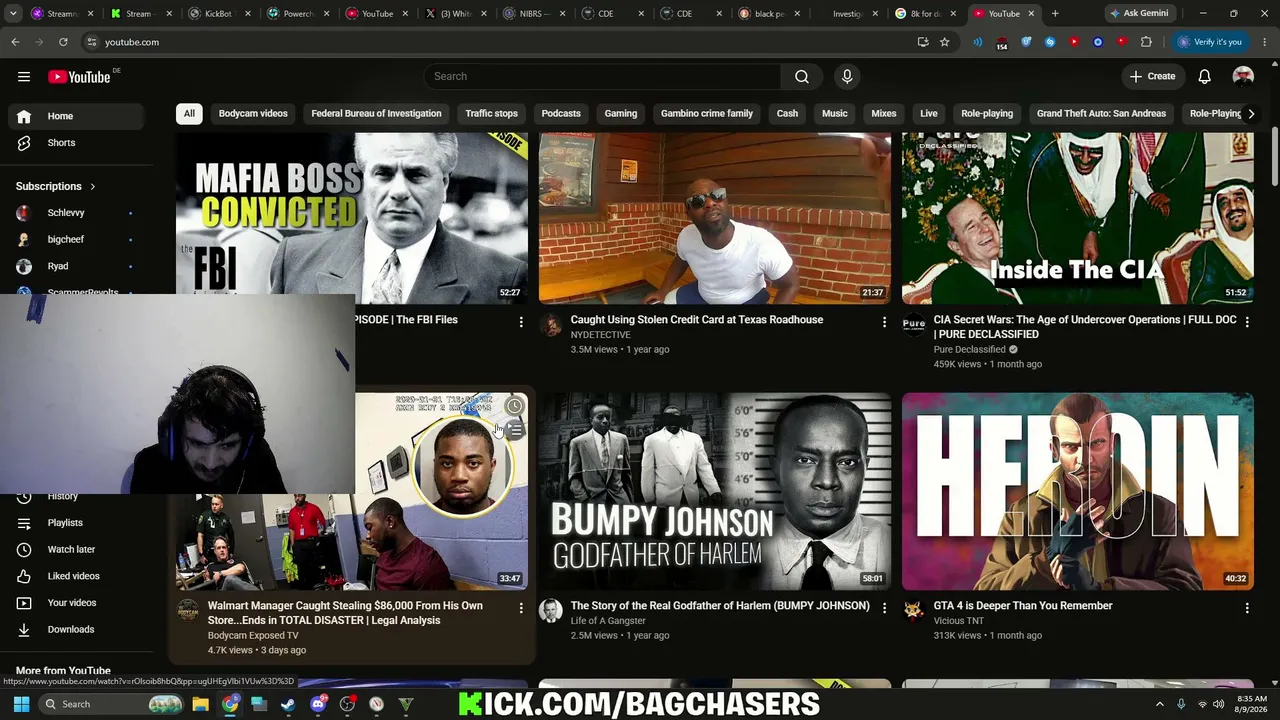Go to the YouTube logo homepage
The width and height of the screenshot is (1280, 720).
click(x=79, y=77)
